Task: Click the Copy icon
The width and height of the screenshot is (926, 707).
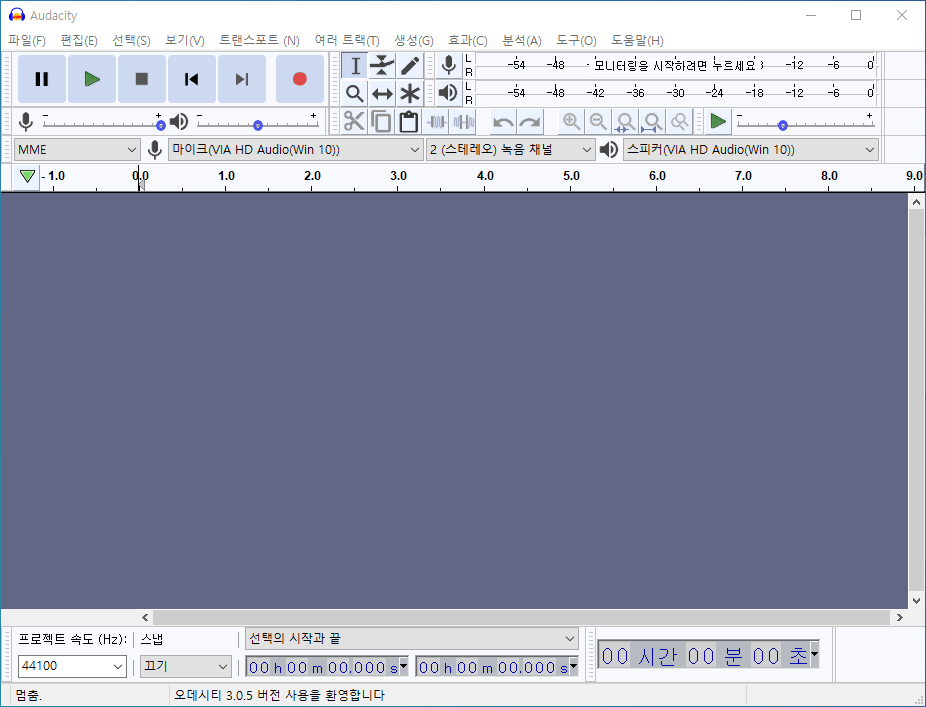Action: pos(382,122)
